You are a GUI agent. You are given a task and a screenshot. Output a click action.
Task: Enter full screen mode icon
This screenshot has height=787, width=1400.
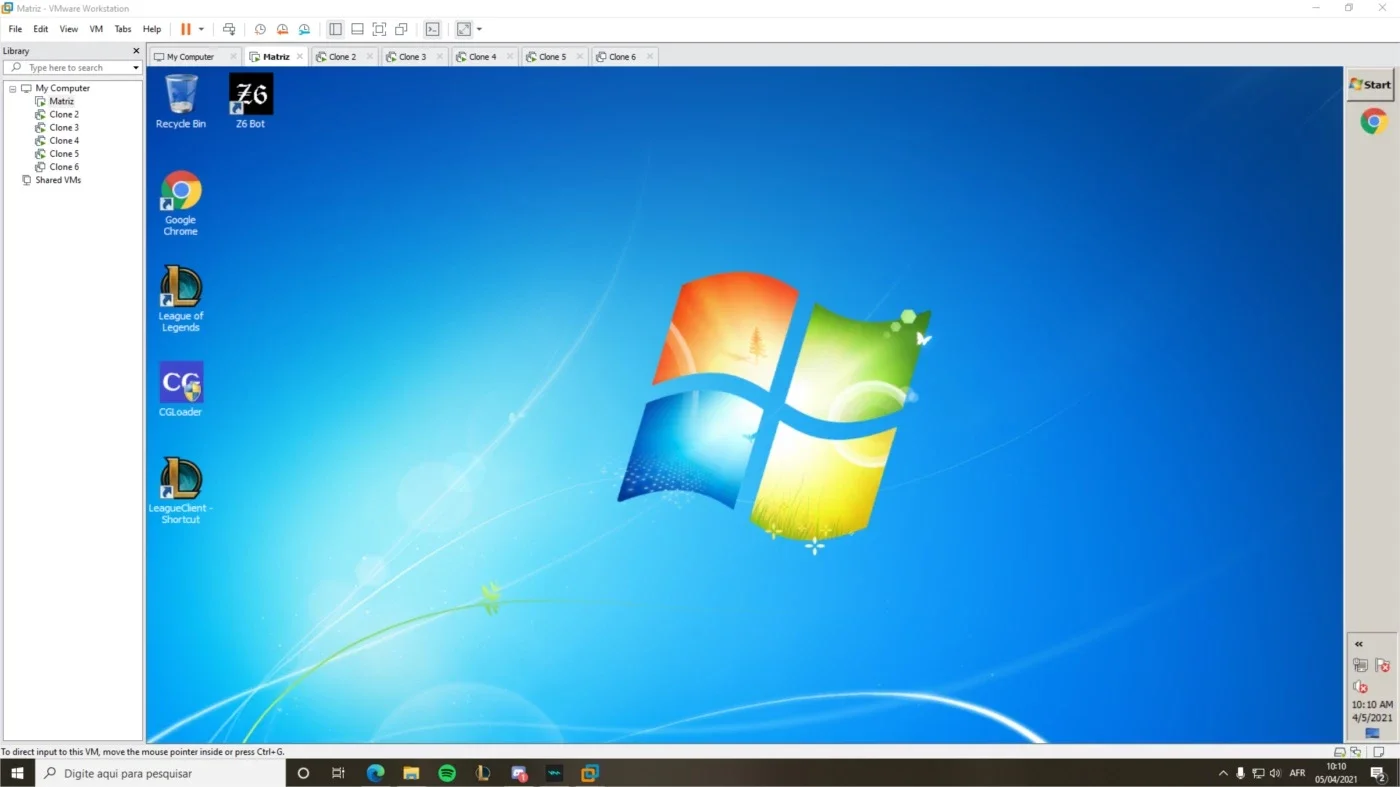[x=379, y=29]
